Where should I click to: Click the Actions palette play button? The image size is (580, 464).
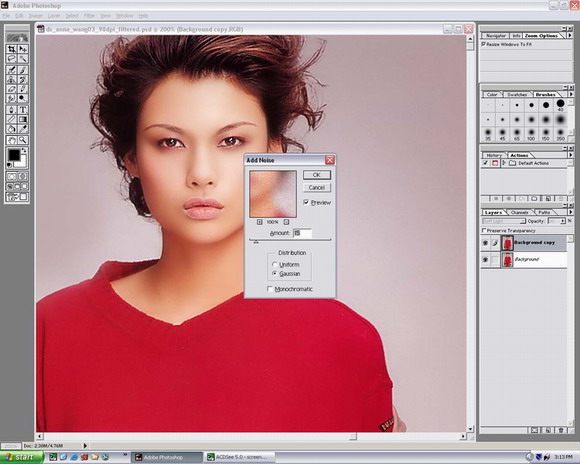click(x=522, y=199)
